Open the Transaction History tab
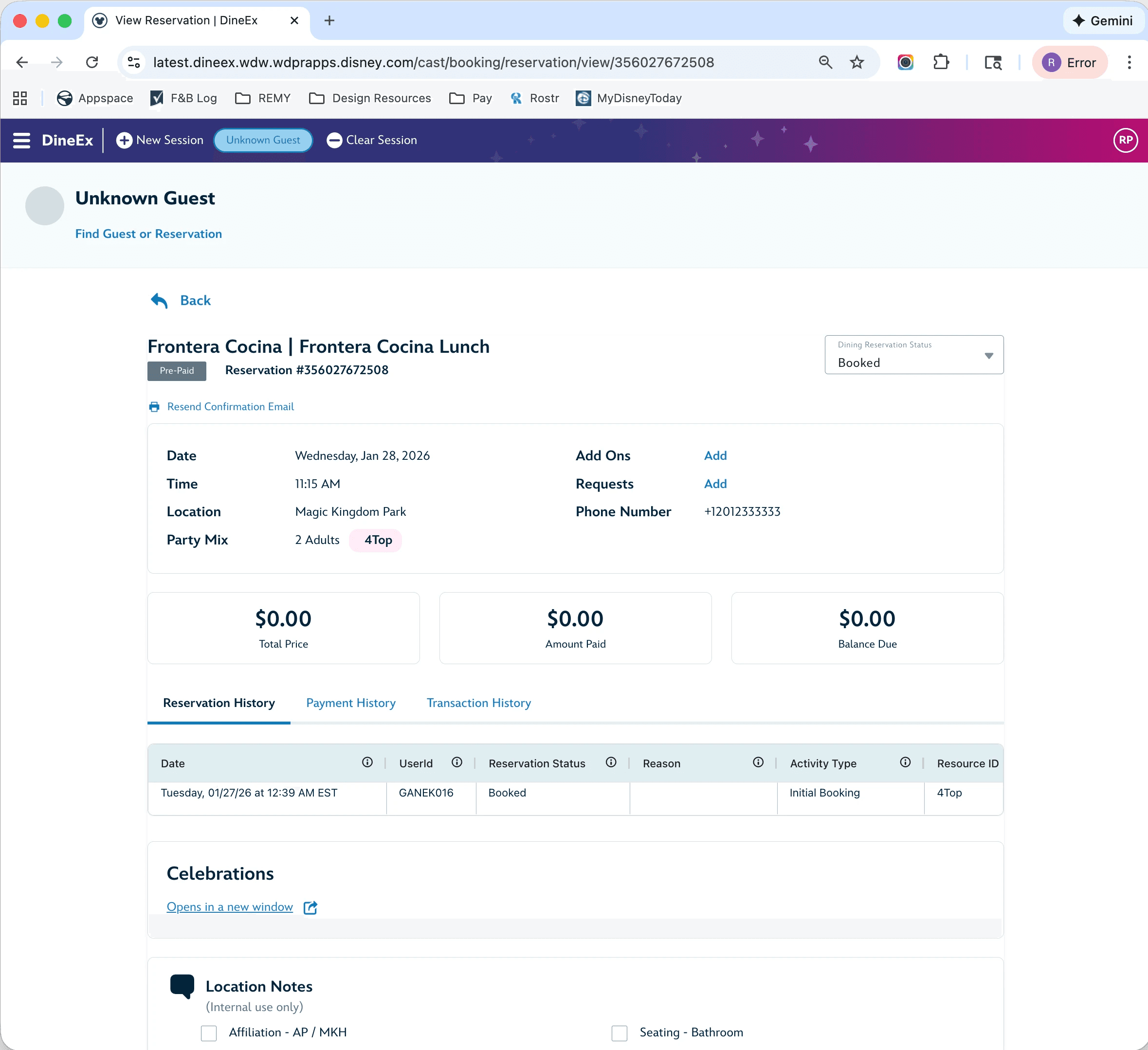Screen dimensions: 1148x1050 pos(478,703)
